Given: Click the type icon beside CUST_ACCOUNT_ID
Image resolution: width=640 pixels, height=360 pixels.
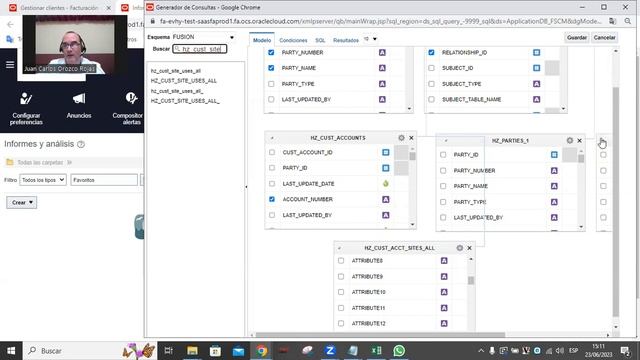Looking at the screenshot, I should click(x=386, y=152).
